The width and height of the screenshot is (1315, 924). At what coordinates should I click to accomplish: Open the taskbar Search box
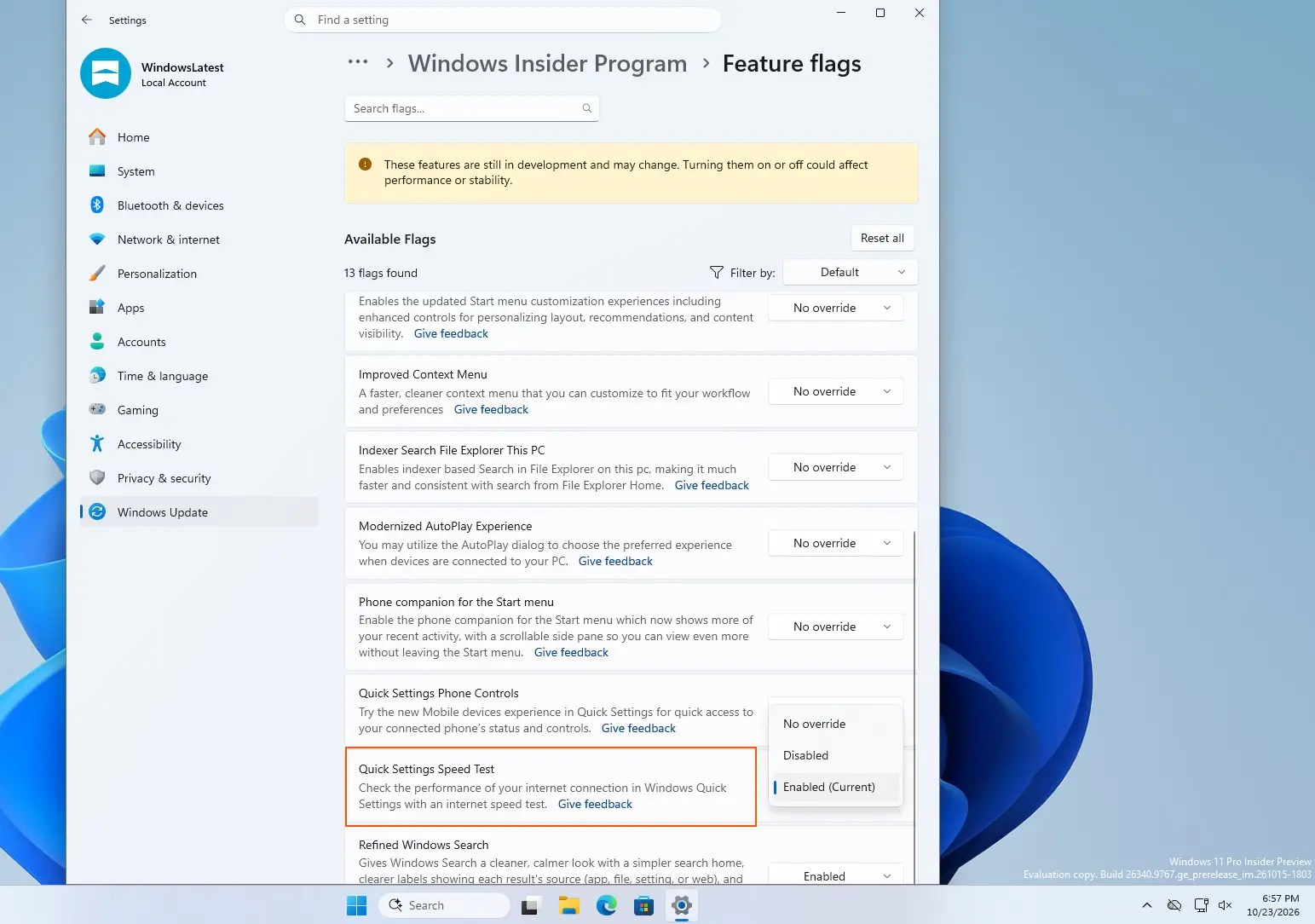tap(444, 905)
